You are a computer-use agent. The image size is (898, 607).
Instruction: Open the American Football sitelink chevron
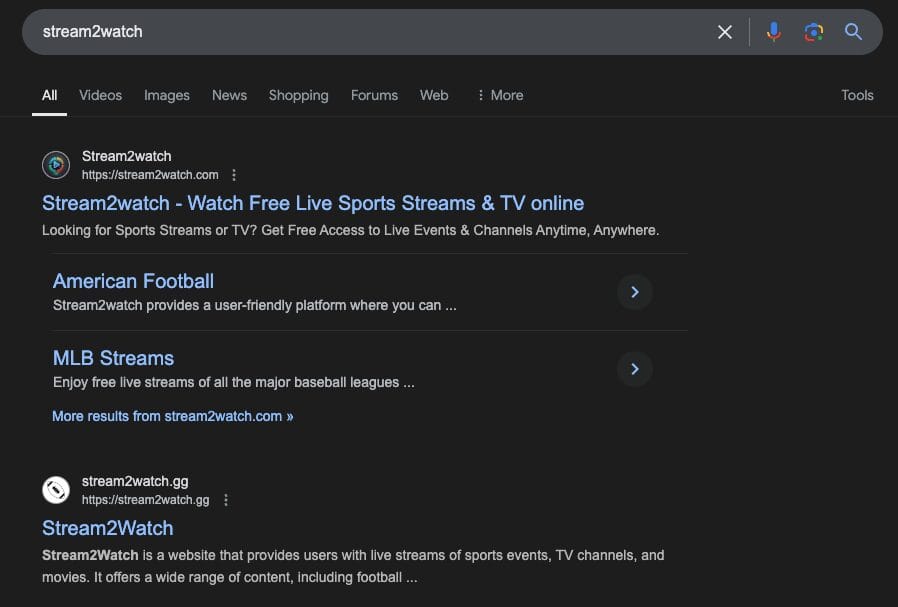click(635, 292)
